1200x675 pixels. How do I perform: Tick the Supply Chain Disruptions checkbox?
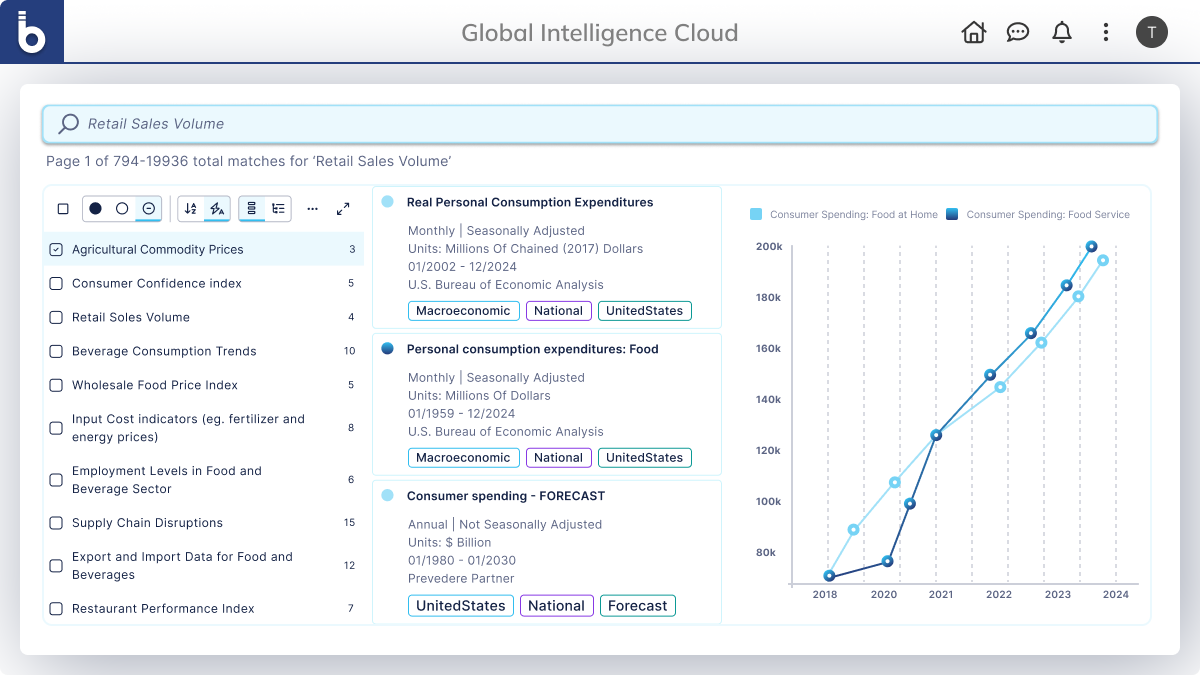pos(56,523)
